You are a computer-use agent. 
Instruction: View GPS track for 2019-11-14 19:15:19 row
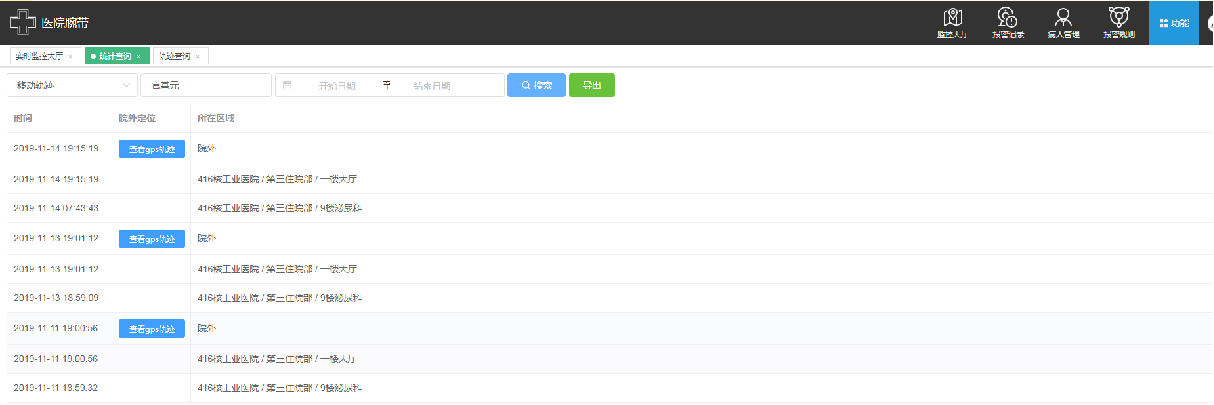pyautogui.click(x=151, y=149)
